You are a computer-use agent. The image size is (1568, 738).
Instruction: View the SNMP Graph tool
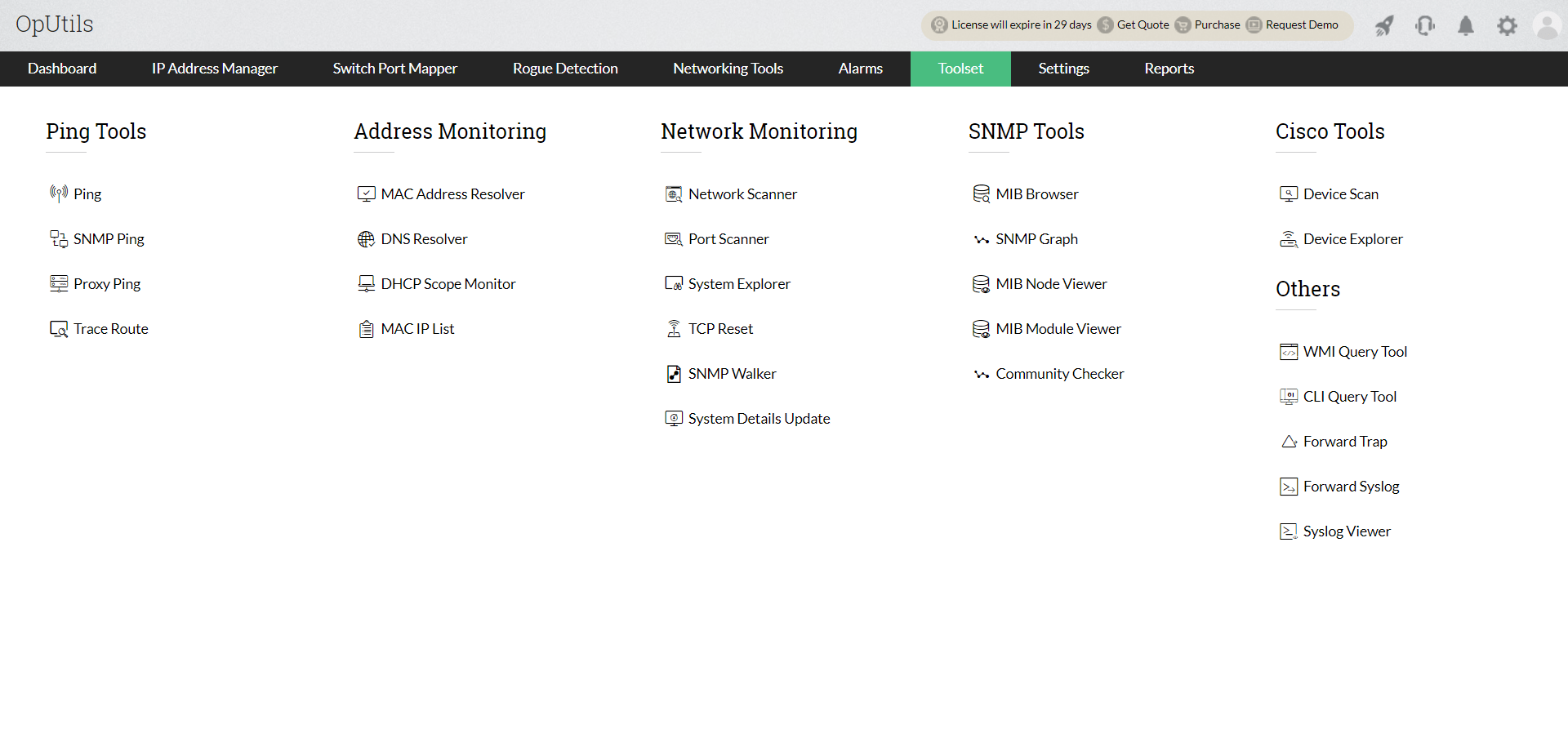tap(1037, 238)
